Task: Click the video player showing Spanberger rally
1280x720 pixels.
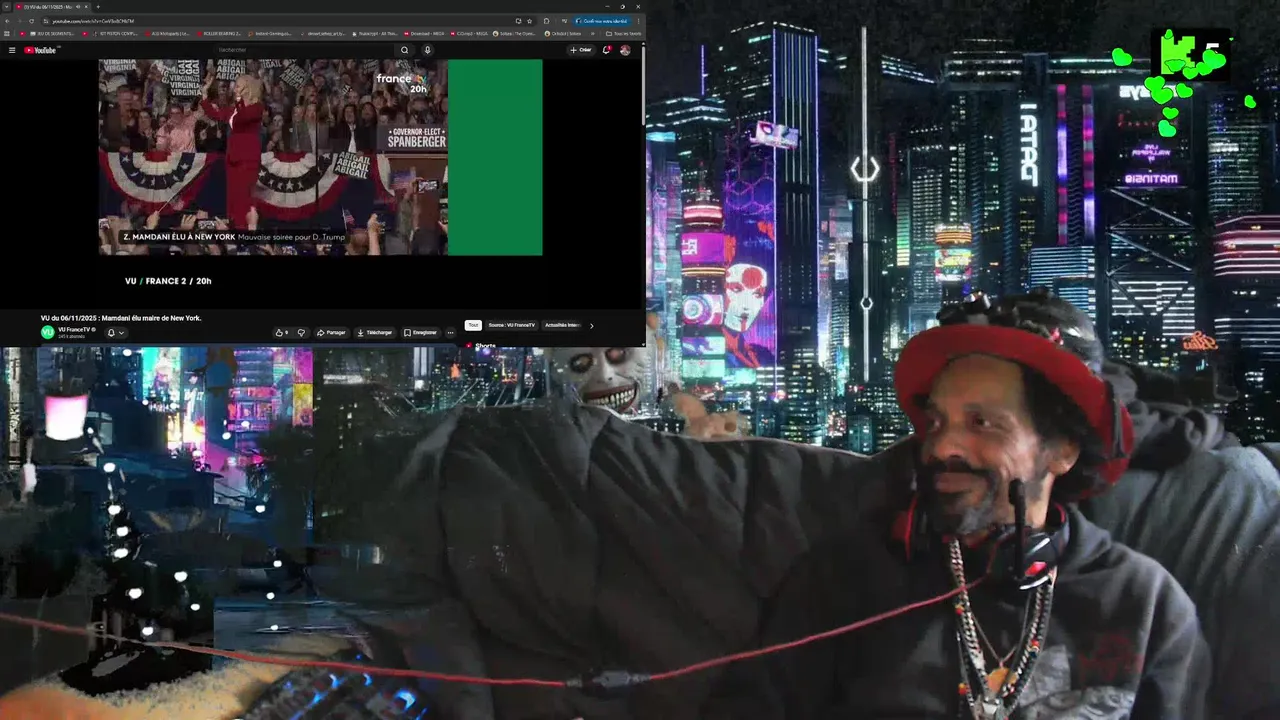Action: point(320,157)
